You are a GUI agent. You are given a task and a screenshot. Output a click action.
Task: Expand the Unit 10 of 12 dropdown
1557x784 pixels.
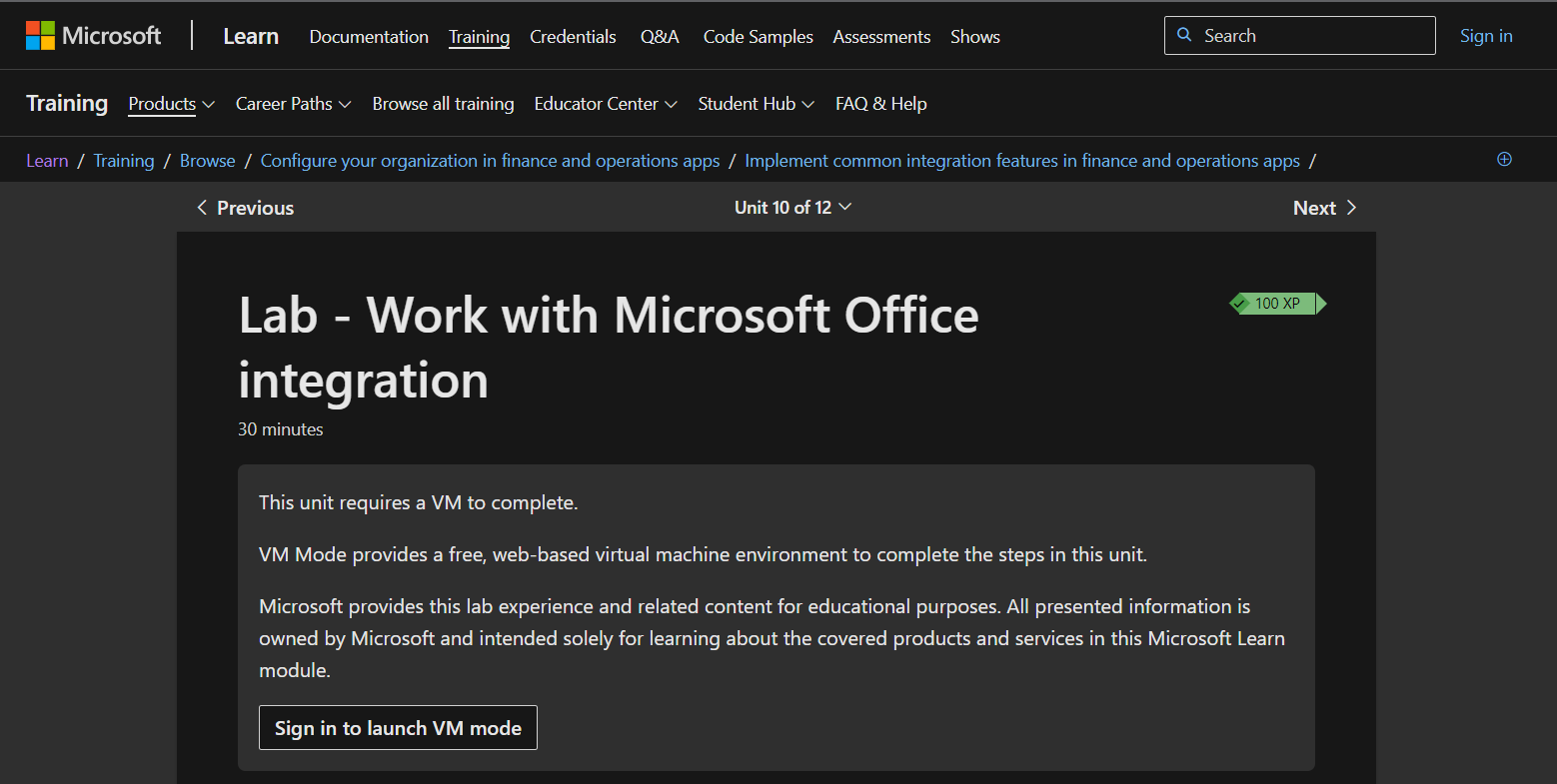tap(792, 208)
